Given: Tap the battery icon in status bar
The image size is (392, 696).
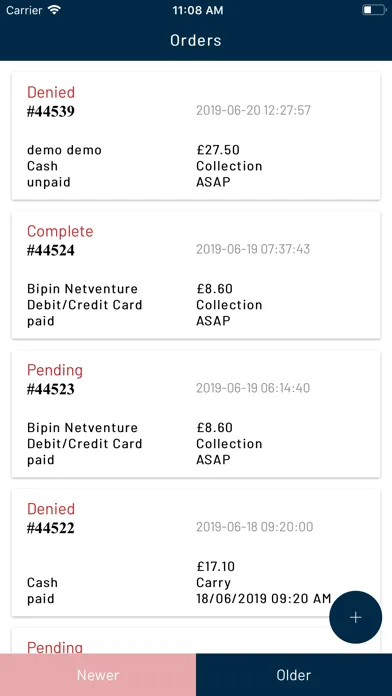Looking at the screenshot, I should coord(374,10).
